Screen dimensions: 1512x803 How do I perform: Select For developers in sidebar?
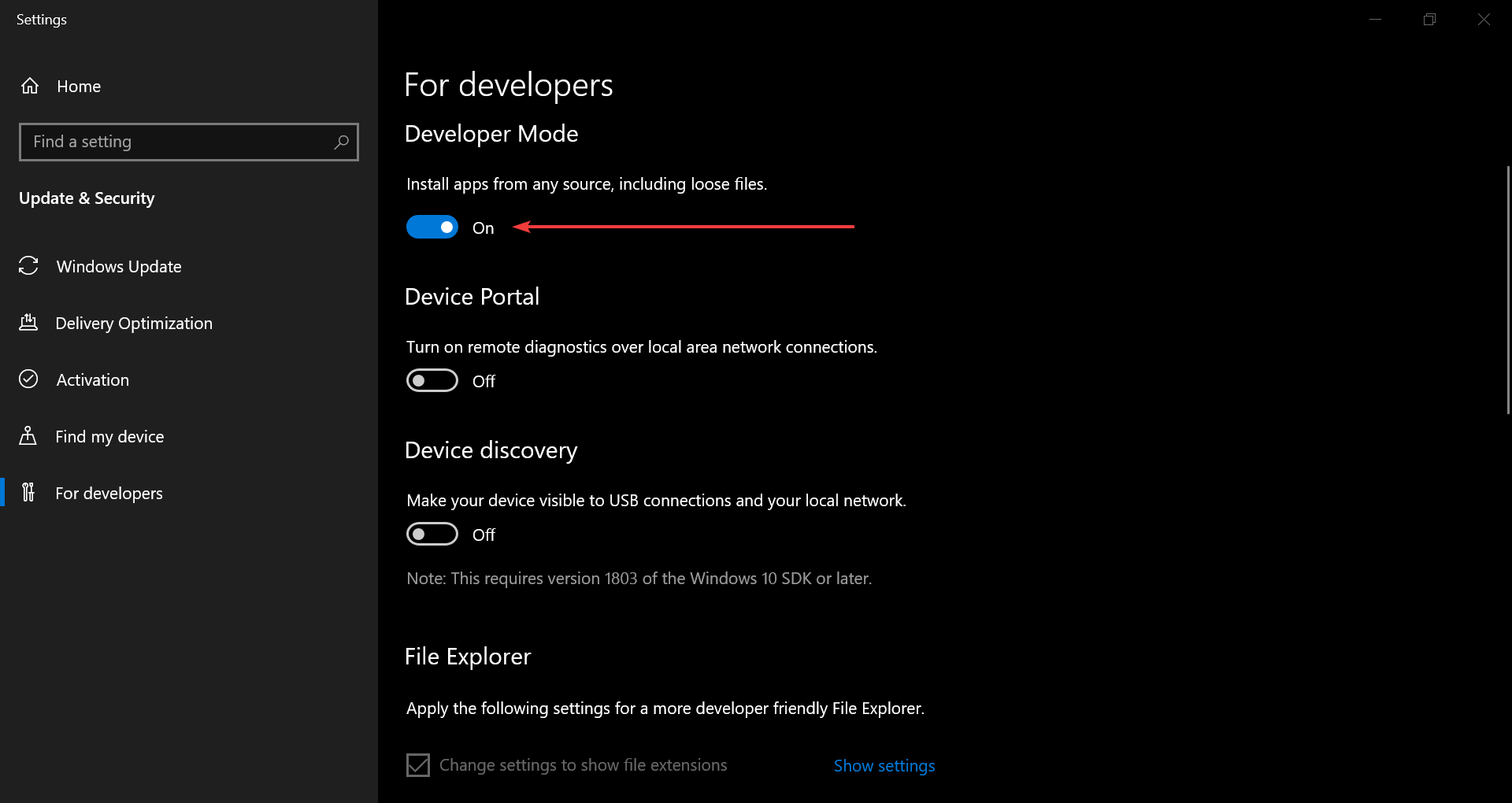189,493
